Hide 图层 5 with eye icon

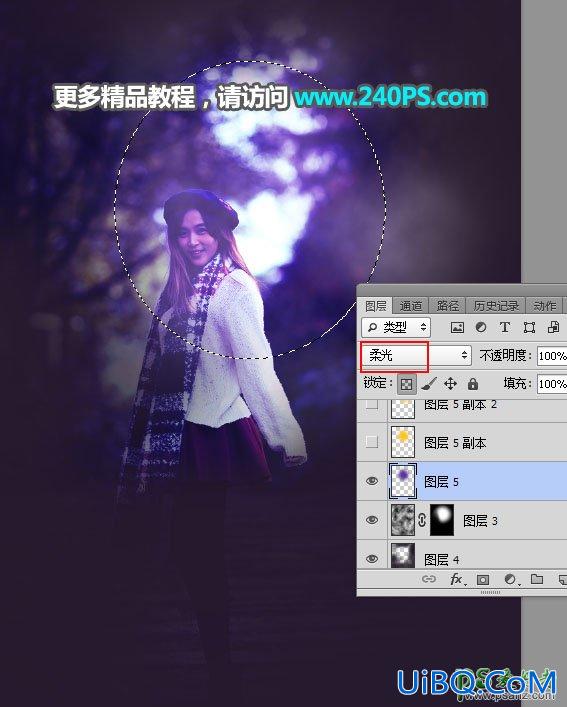(372, 481)
